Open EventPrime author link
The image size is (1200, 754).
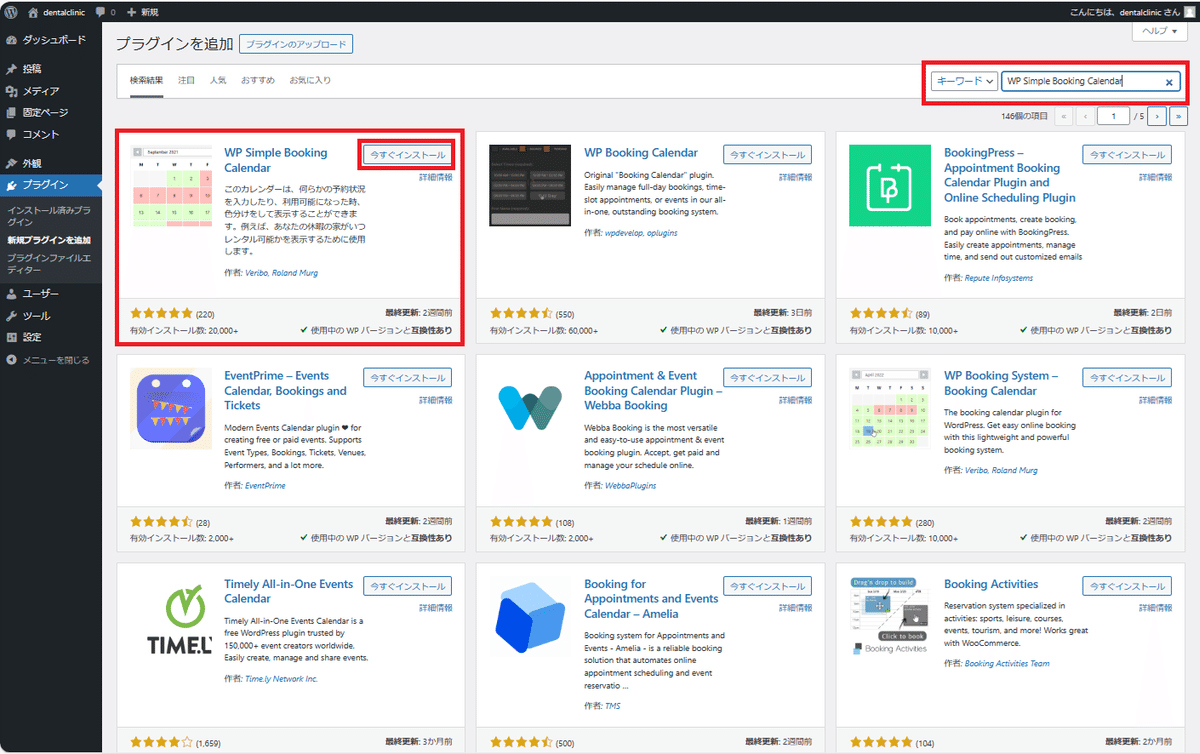(265, 486)
